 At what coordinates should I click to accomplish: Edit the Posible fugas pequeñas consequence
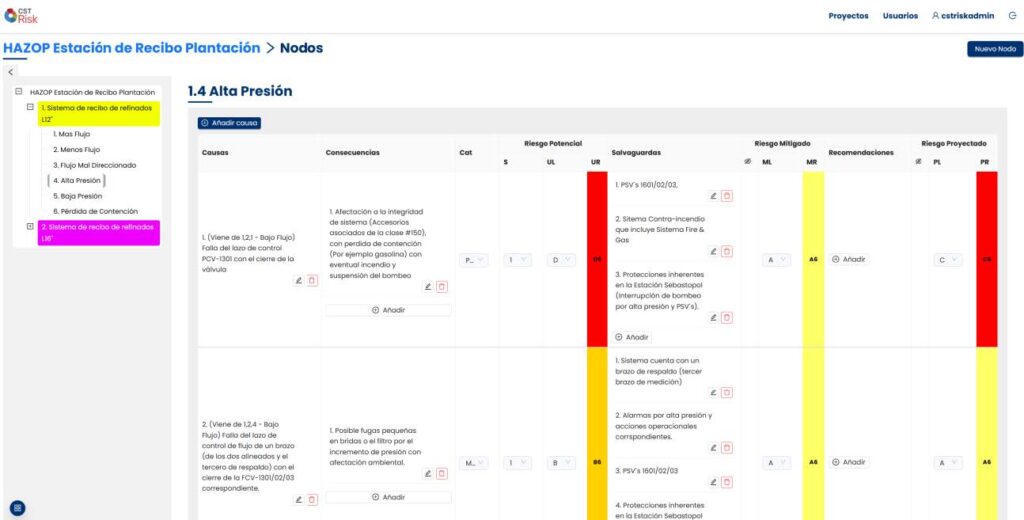click(428, 474)
